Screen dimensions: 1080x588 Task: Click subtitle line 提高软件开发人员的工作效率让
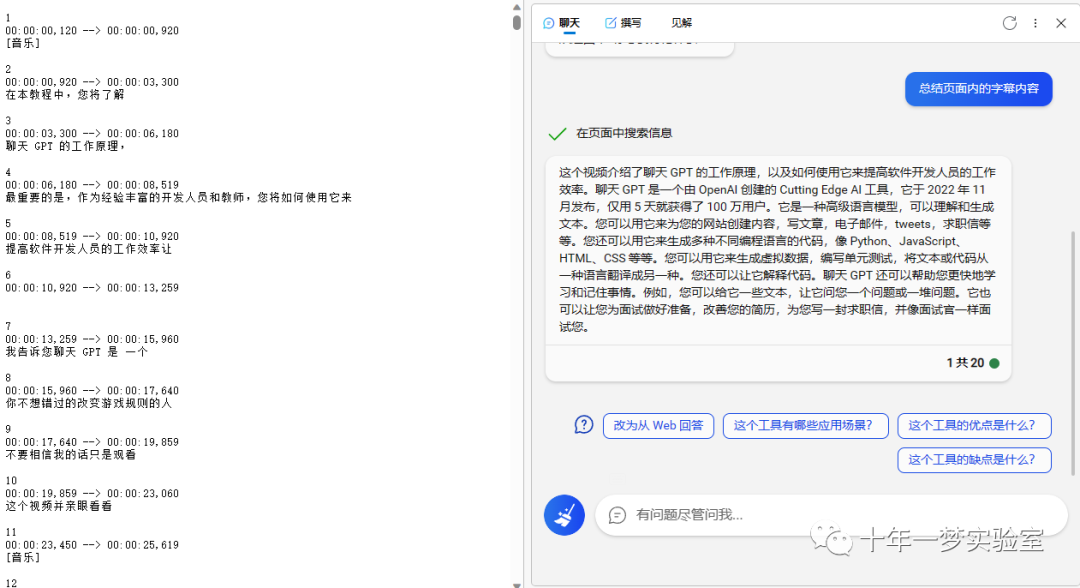click(88, 249)
